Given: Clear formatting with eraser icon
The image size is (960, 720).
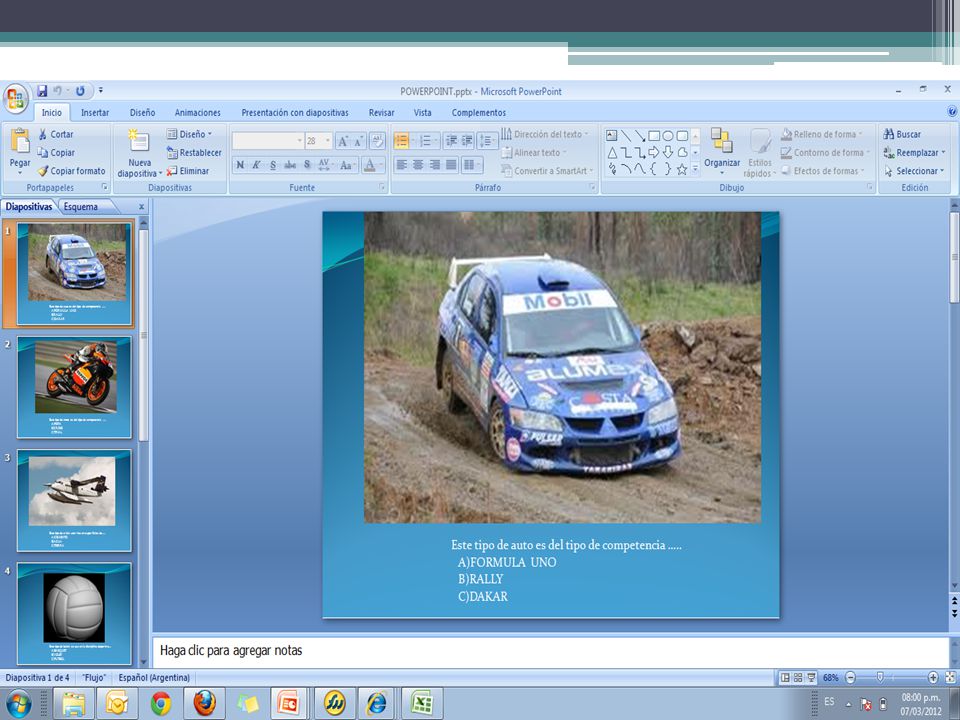Looking at the screenshot, I should (377, 141).
